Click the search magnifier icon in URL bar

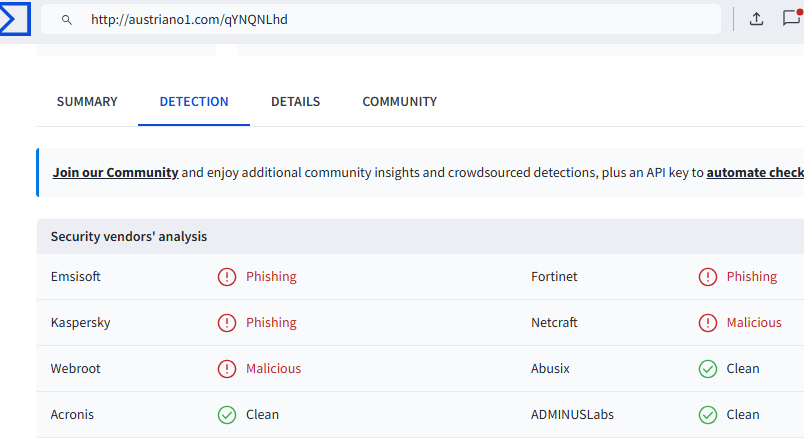point(67,19)
